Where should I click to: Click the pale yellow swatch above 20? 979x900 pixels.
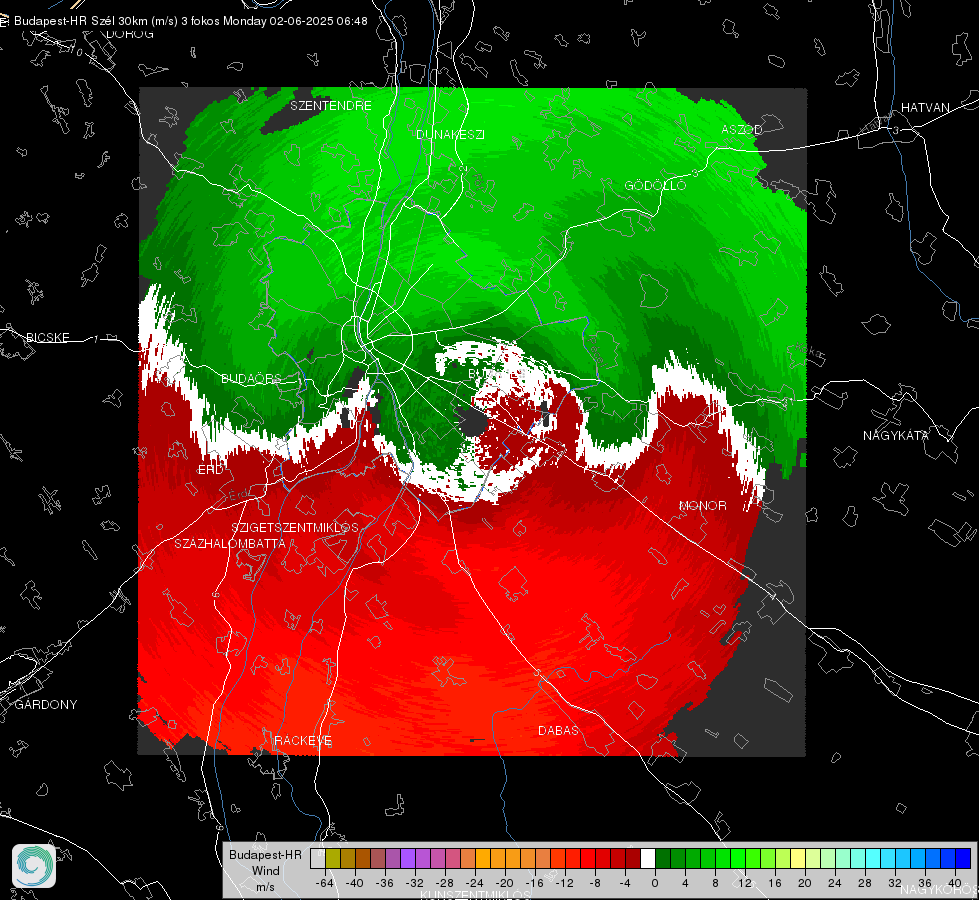click(798, 858)
